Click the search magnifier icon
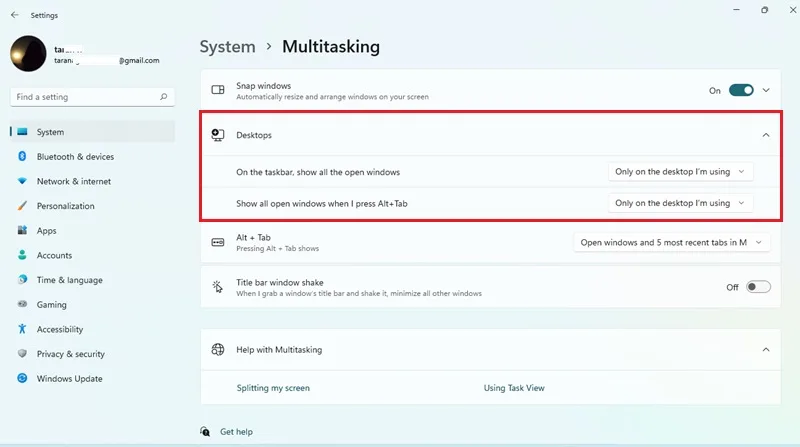Viewport: 800px width, 447px height. 163,96
